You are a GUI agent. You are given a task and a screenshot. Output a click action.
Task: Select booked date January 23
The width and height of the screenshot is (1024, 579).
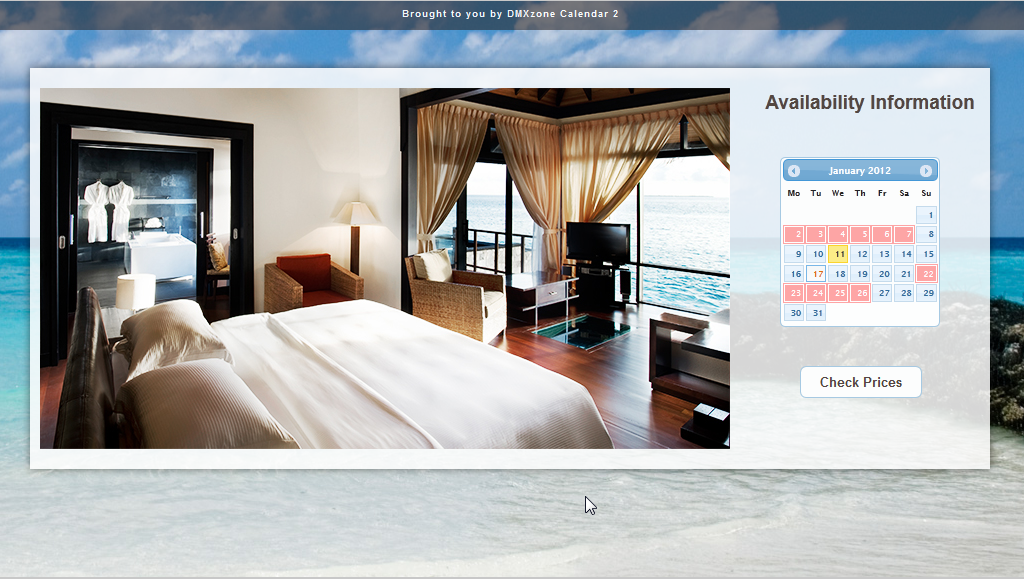(793, 293)
